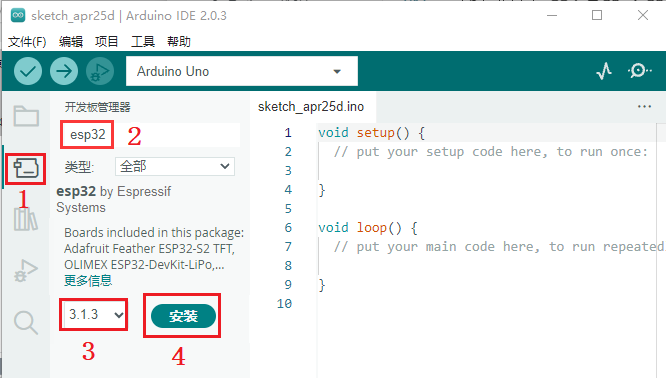Follow the 更多信息 link
Screen dimensions: 666x378
pyautogui.click(x=88, y=281)
